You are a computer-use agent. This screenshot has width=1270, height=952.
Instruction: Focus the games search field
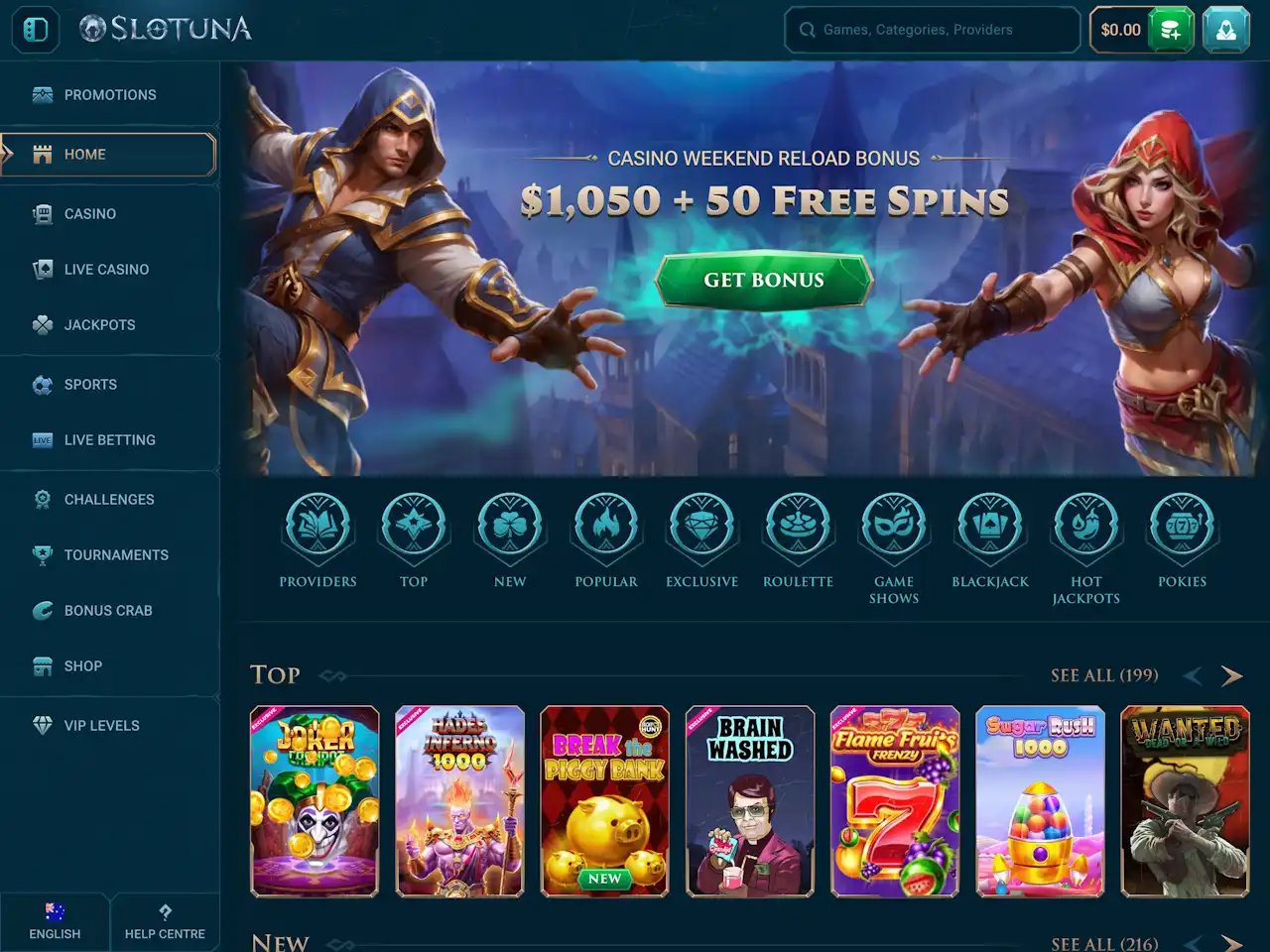click(933, 30)
